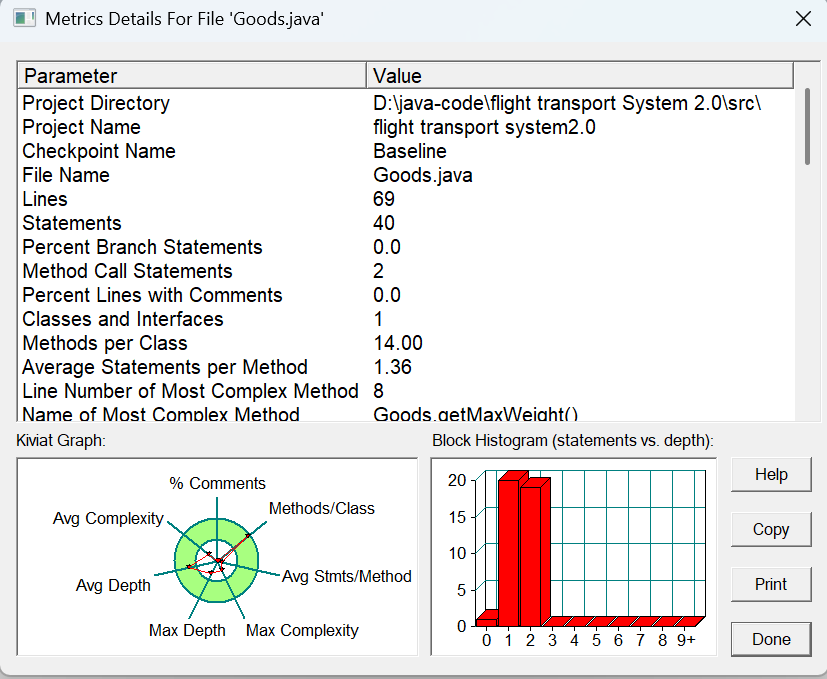This screenshot has width=827, height=679.
Task: Copy the metrics using Copy button
Action: pyautogui.click(x=771, y=529)
